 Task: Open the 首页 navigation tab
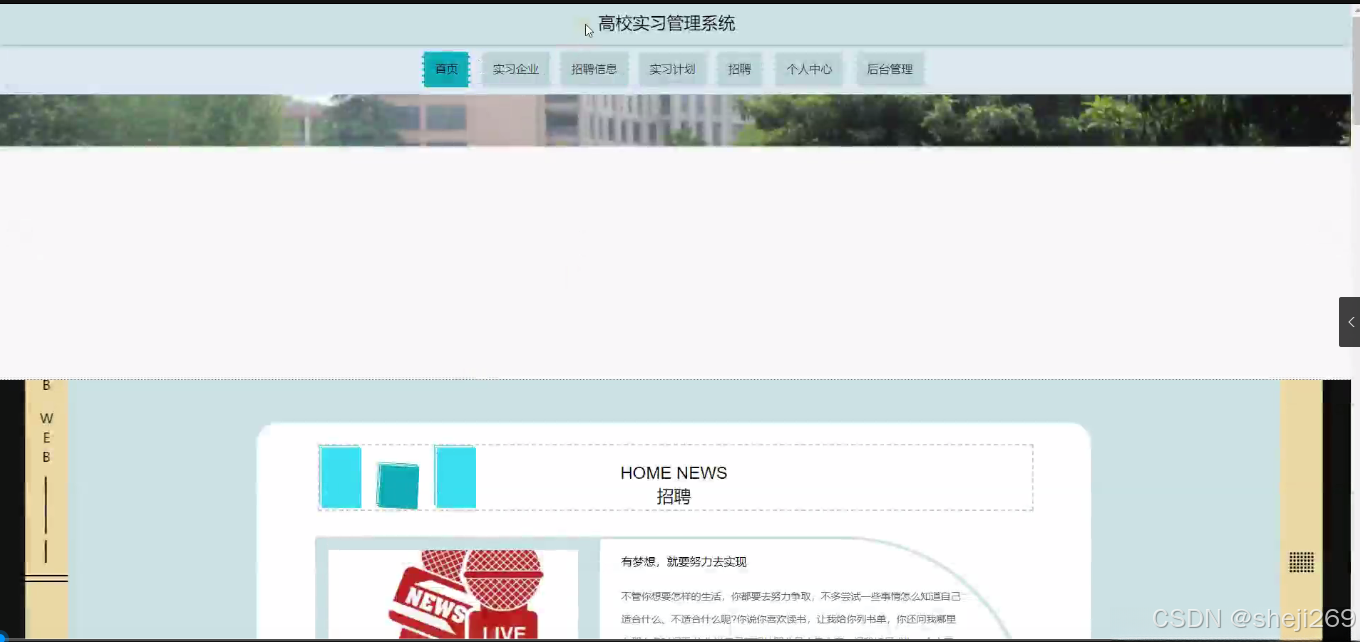pos(446,69)
